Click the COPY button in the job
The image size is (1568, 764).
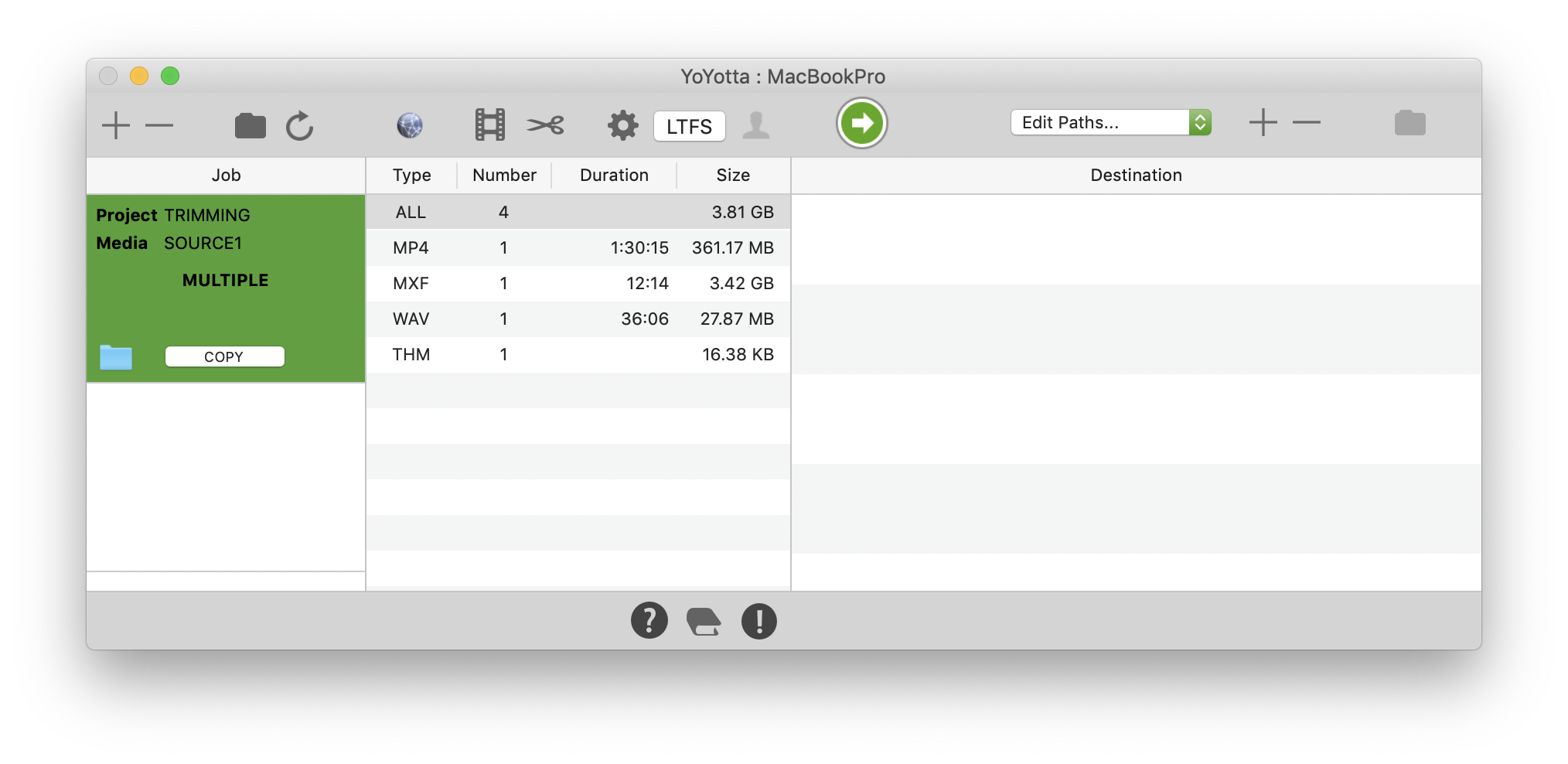pos(224,356)
